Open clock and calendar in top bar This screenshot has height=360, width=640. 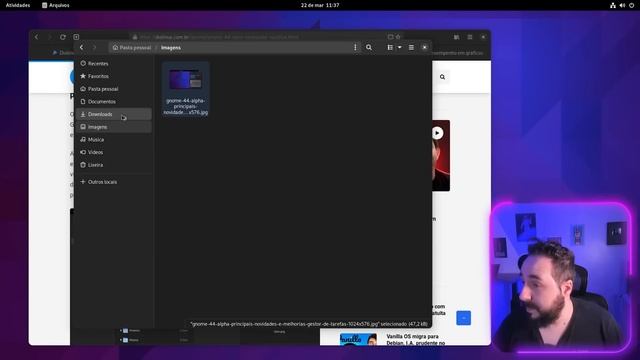point(320,5)
